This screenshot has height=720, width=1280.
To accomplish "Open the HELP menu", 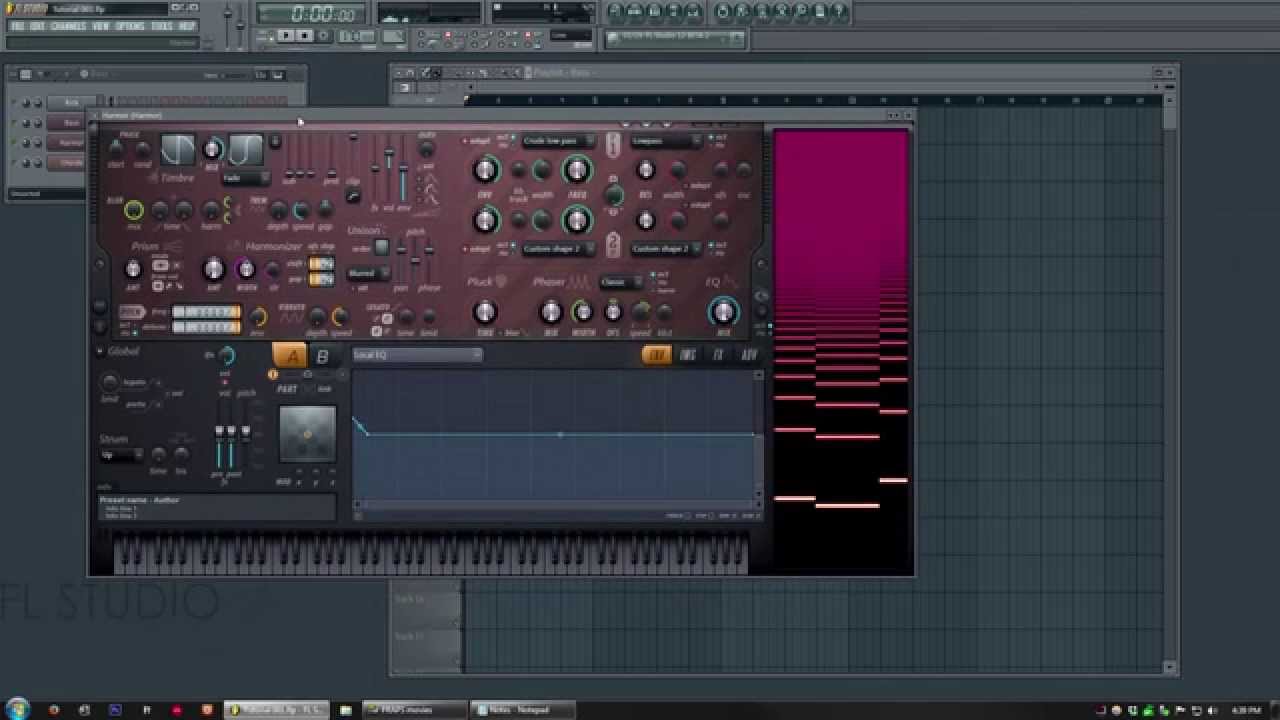I will (187, 26).
